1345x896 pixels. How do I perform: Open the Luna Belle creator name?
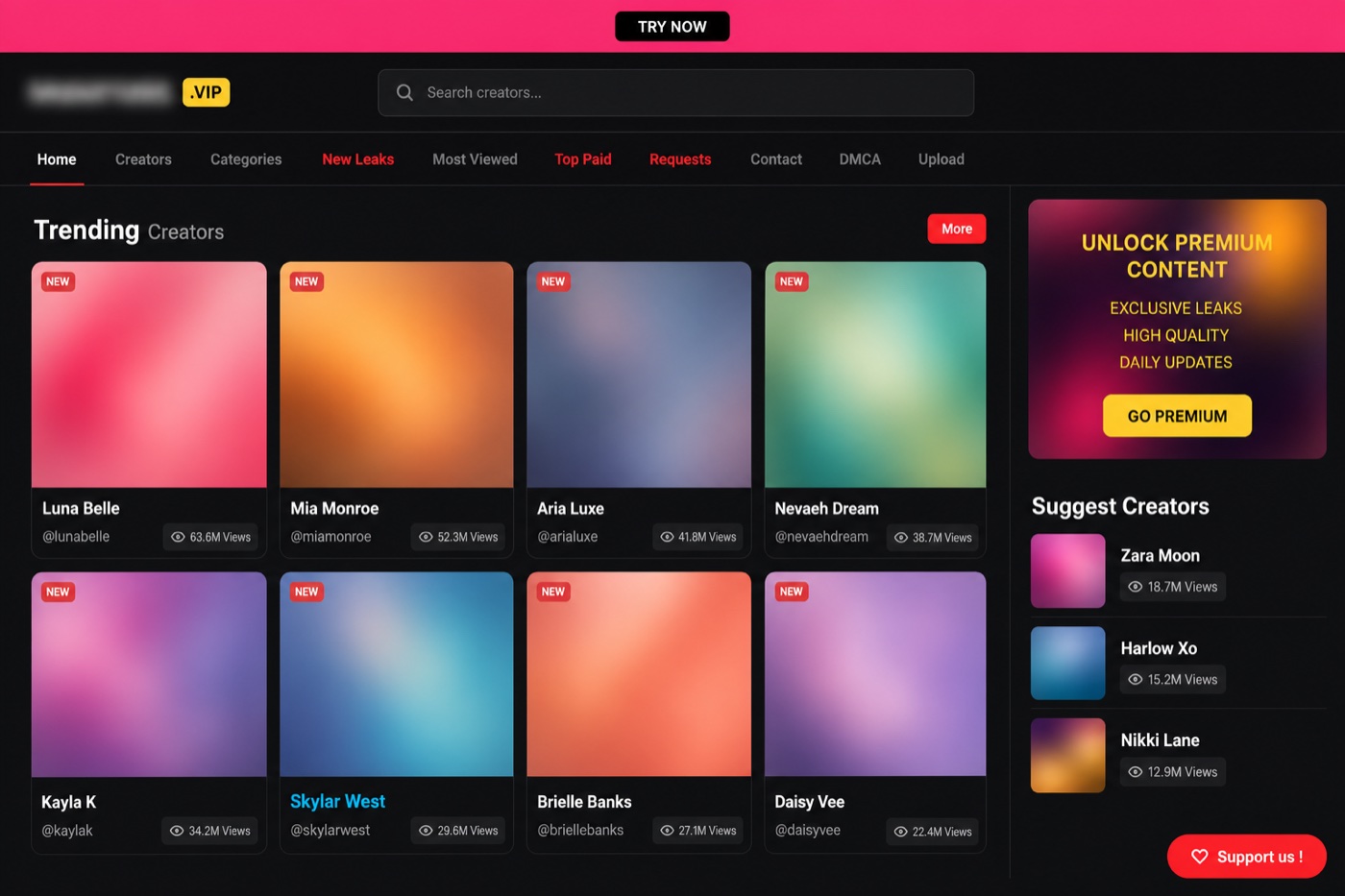(81, 508)
